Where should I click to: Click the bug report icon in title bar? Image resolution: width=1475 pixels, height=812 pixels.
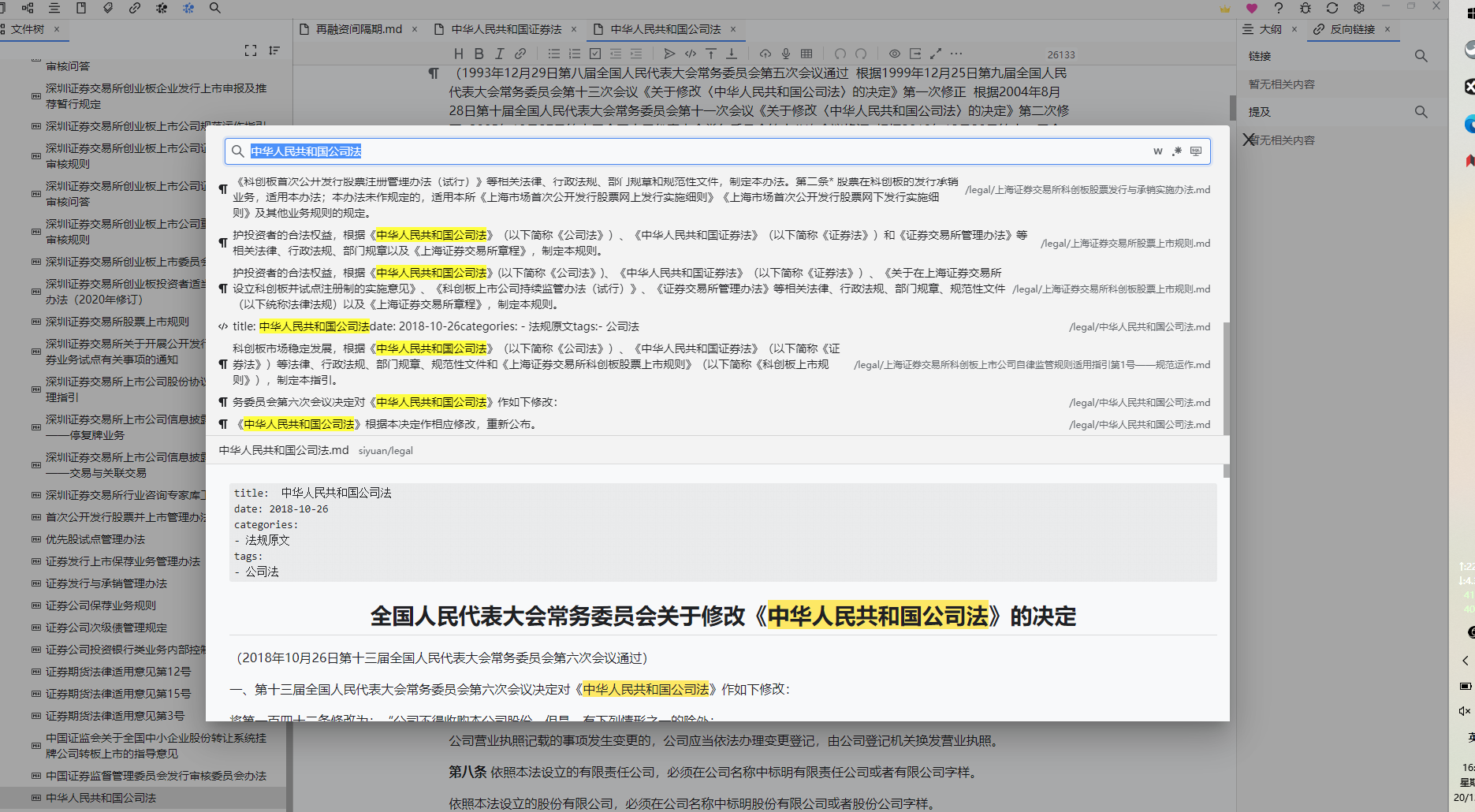point(1306,8)
